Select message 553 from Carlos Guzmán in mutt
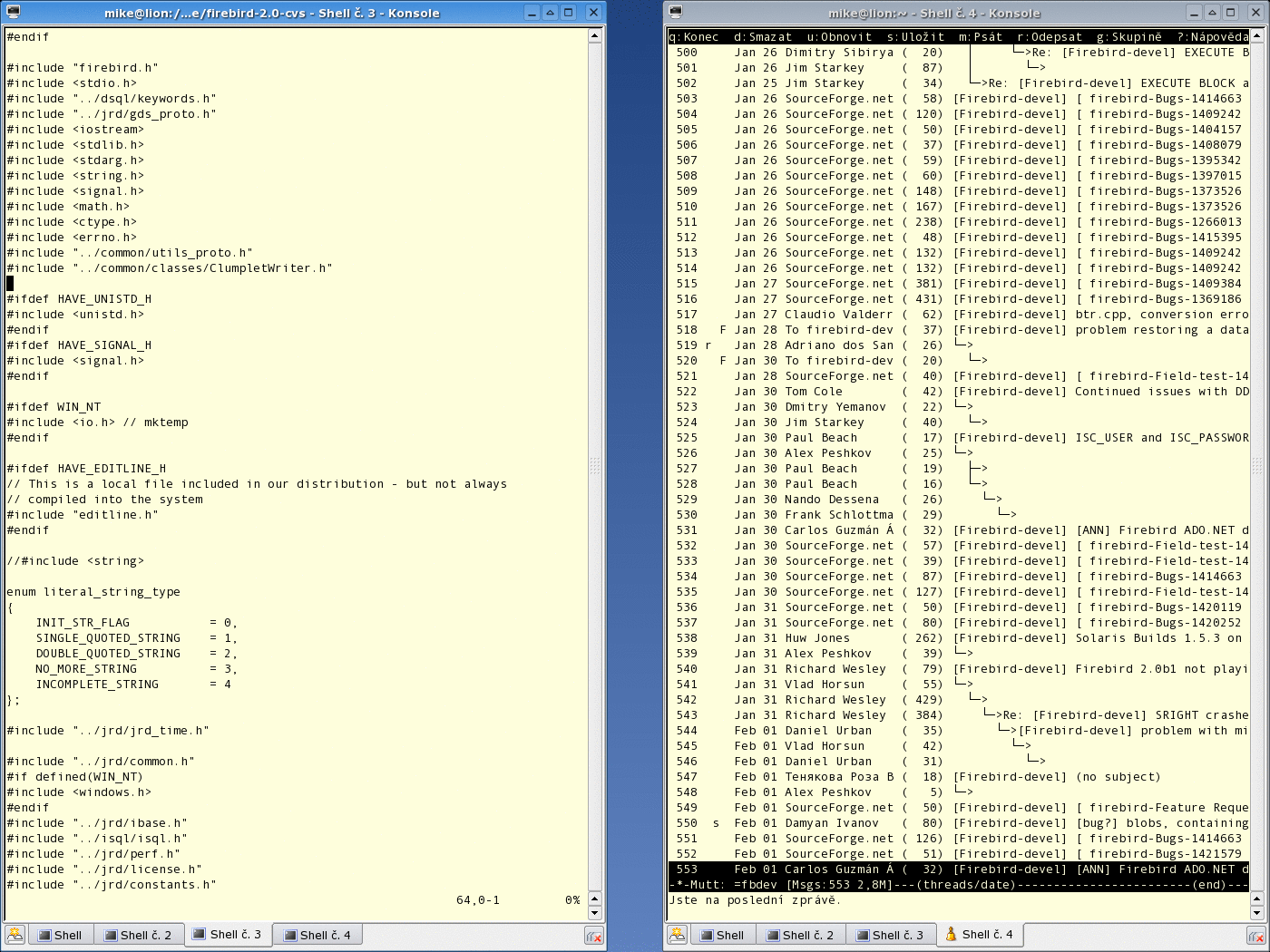The width and height of the screenshot is (1270, 952). 959,869
